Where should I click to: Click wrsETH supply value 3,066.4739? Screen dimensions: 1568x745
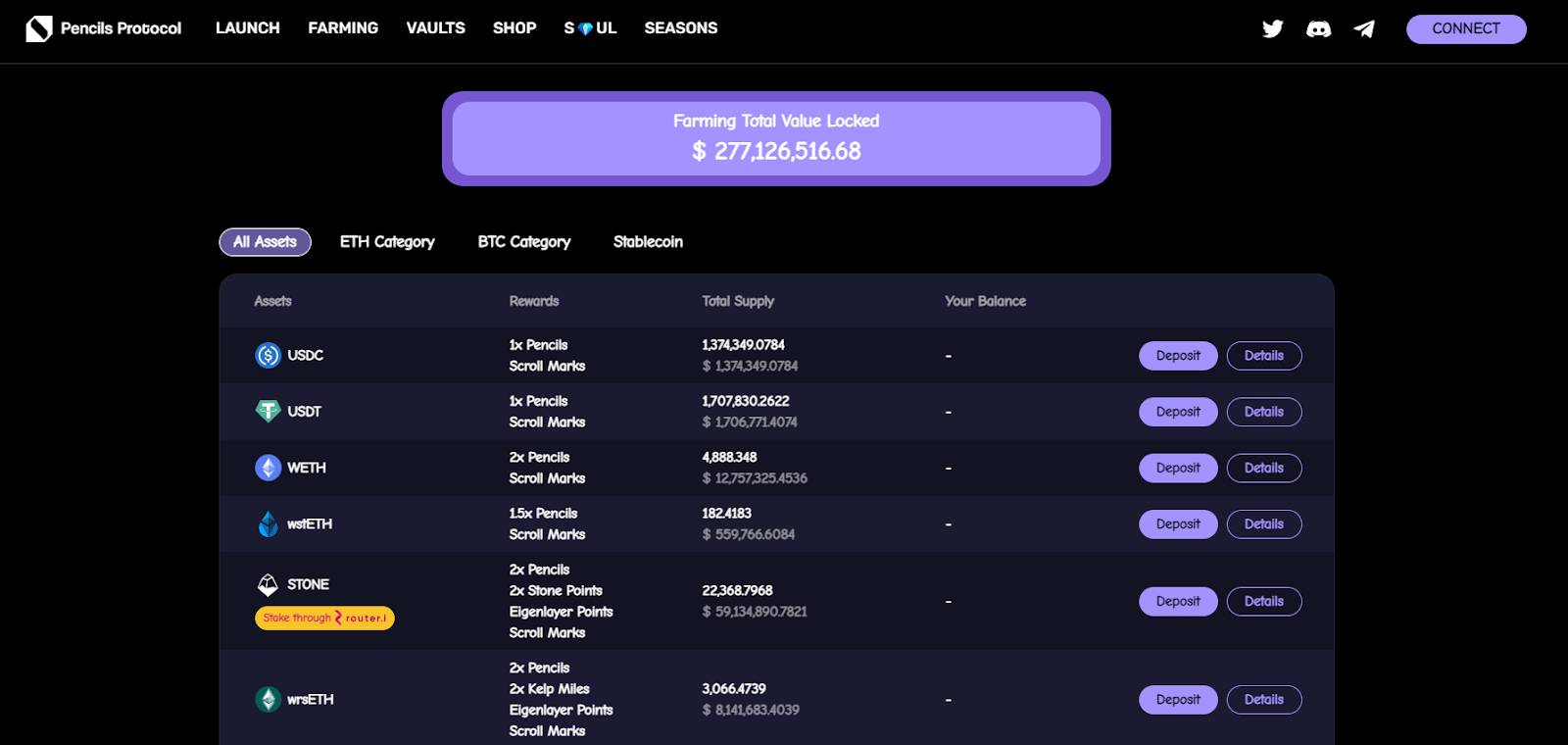pyautogui.click(x=734, y=689)
